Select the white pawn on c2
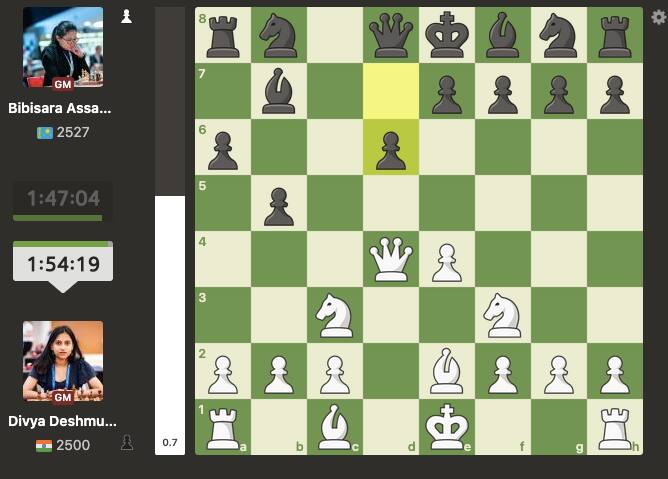668x479 pixels. [x=334, y=375]
